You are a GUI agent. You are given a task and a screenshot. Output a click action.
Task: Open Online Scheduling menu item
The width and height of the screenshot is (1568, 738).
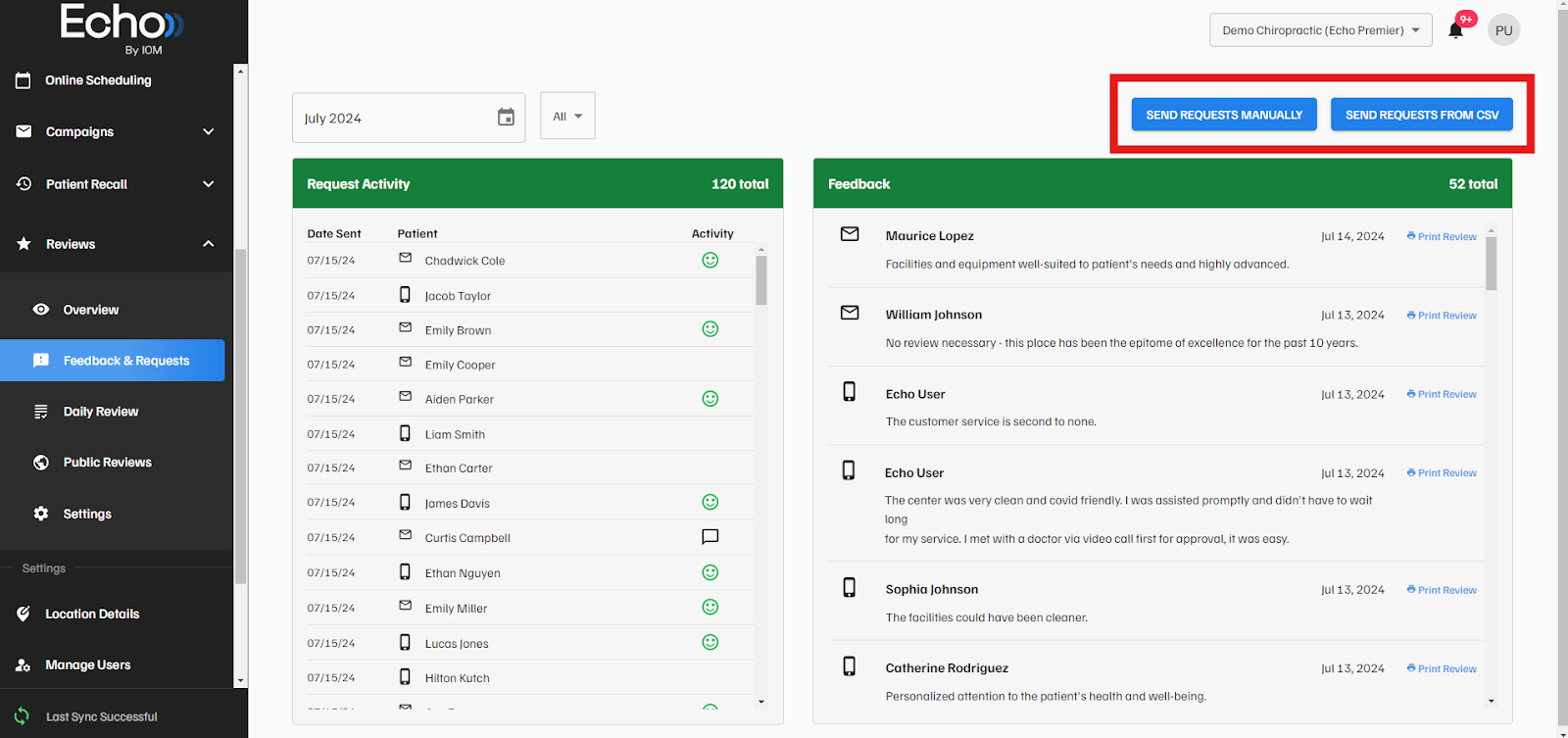point(98,80)
